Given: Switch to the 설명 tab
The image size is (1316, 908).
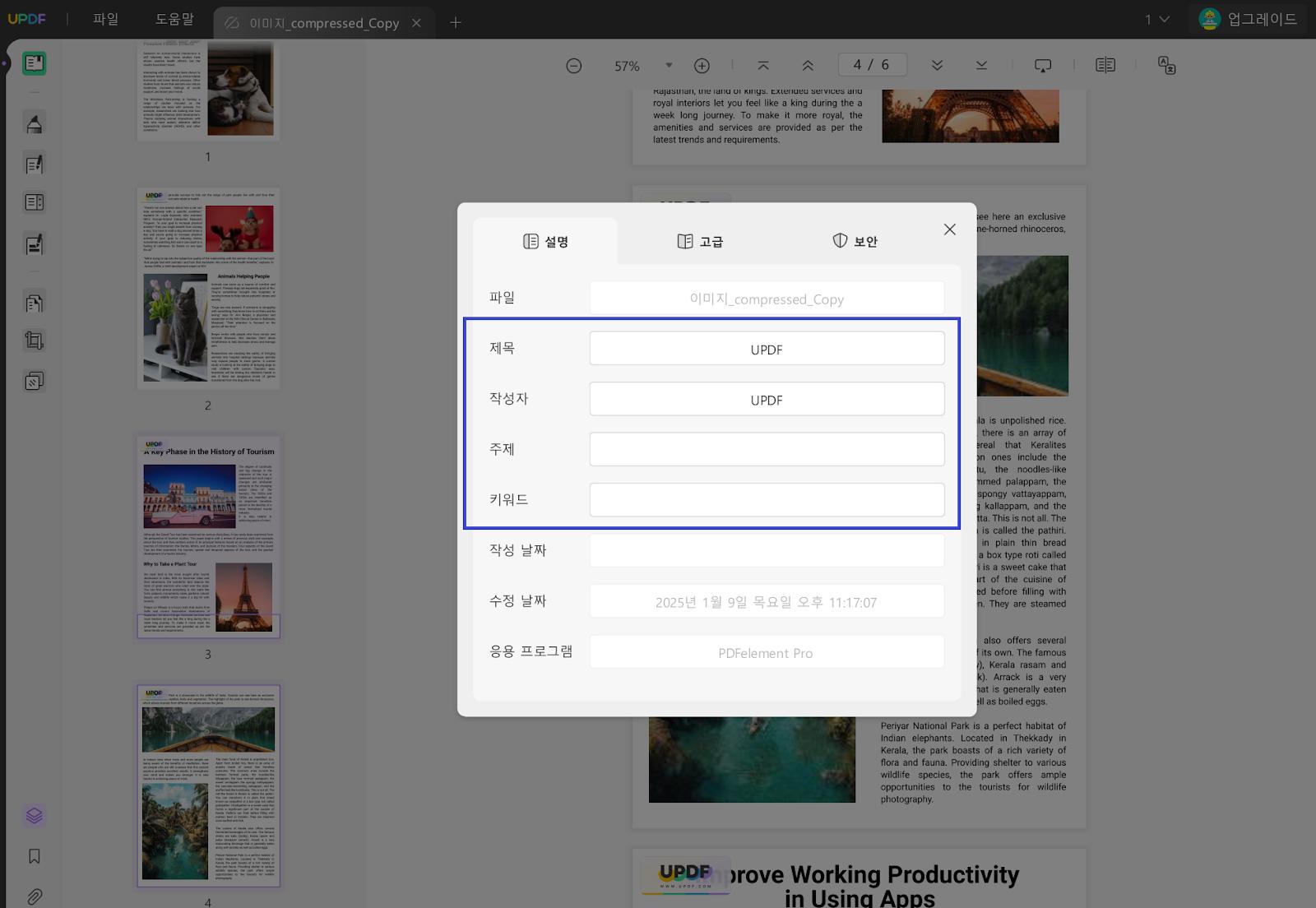Looking at the screenshot, I should click(x=545, y=241).
